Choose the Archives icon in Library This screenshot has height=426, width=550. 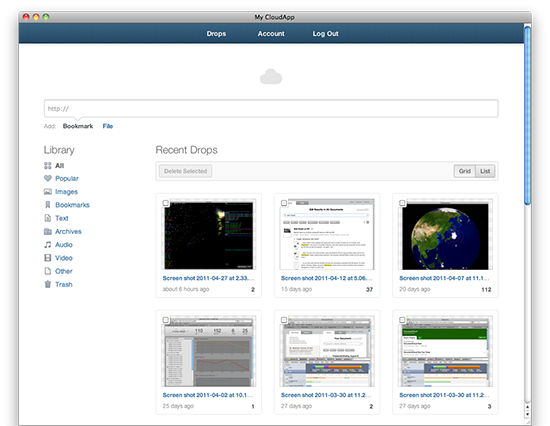[x=48, y=231]
